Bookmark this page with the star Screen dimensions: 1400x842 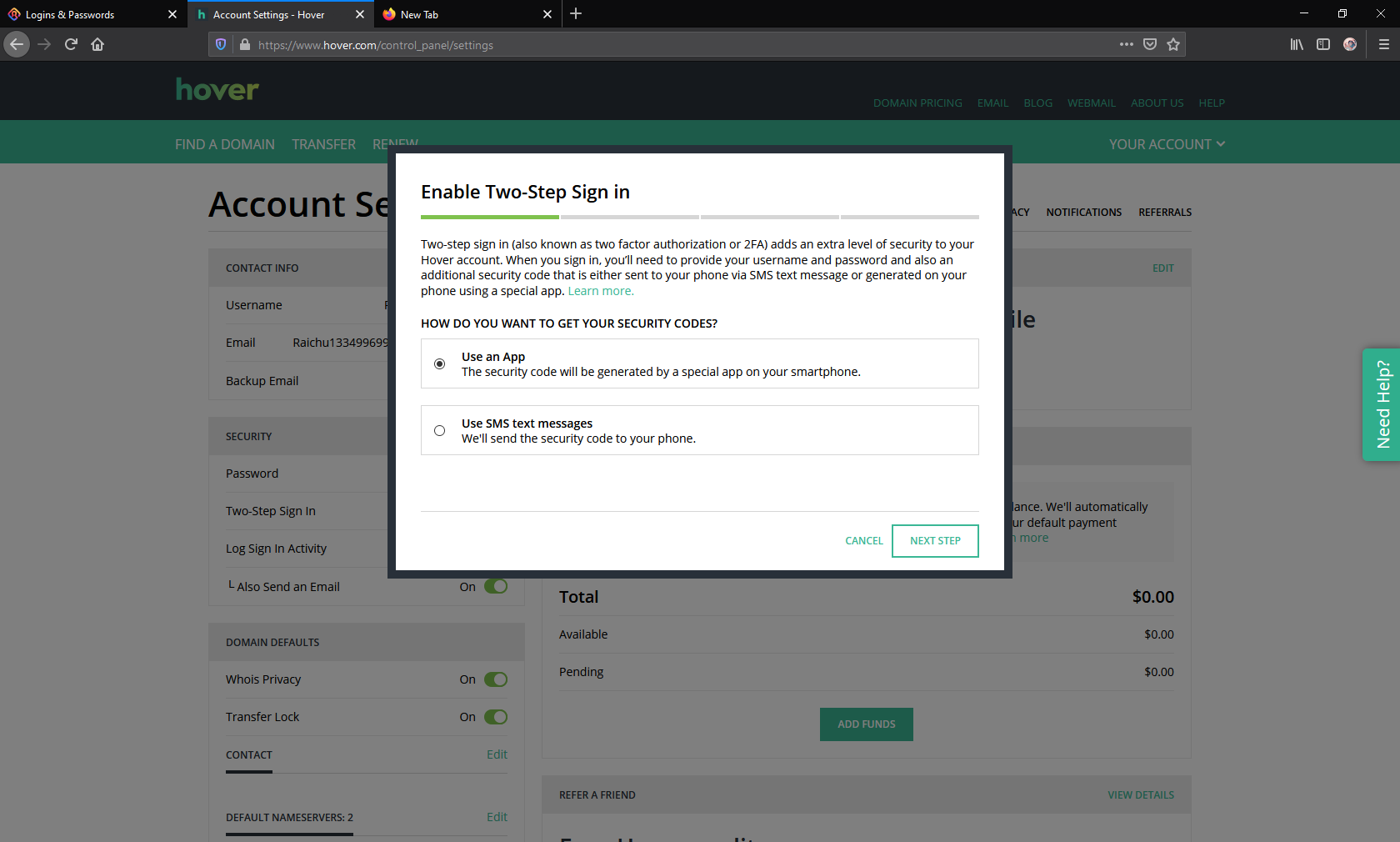point(1173,44)
